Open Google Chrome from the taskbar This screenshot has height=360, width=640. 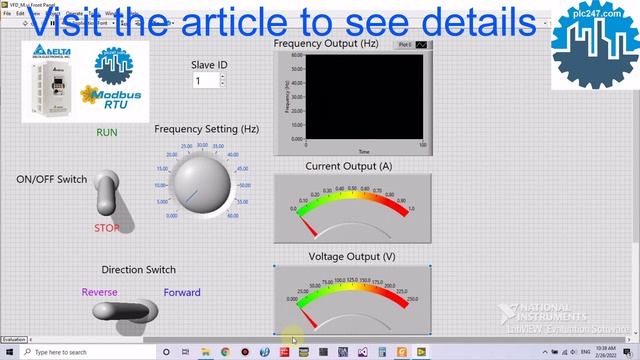pos(225,352)
